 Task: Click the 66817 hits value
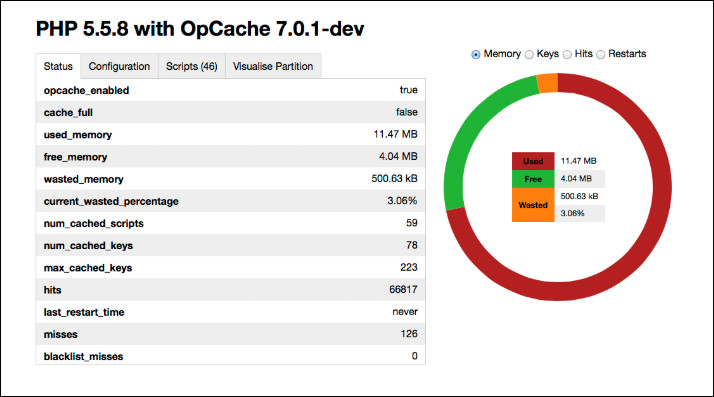pos(403,290)
